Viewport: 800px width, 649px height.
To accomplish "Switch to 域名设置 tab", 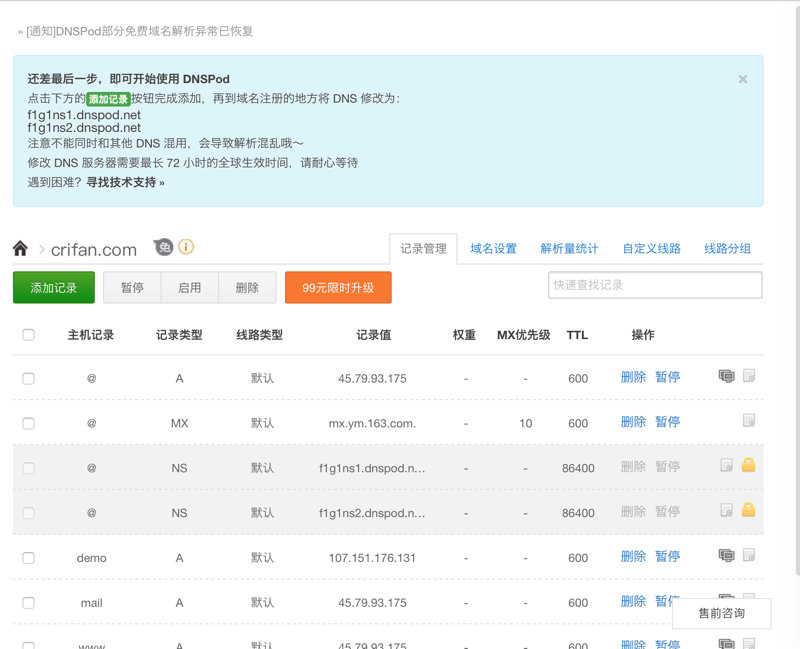I will (x=493, y=249).
